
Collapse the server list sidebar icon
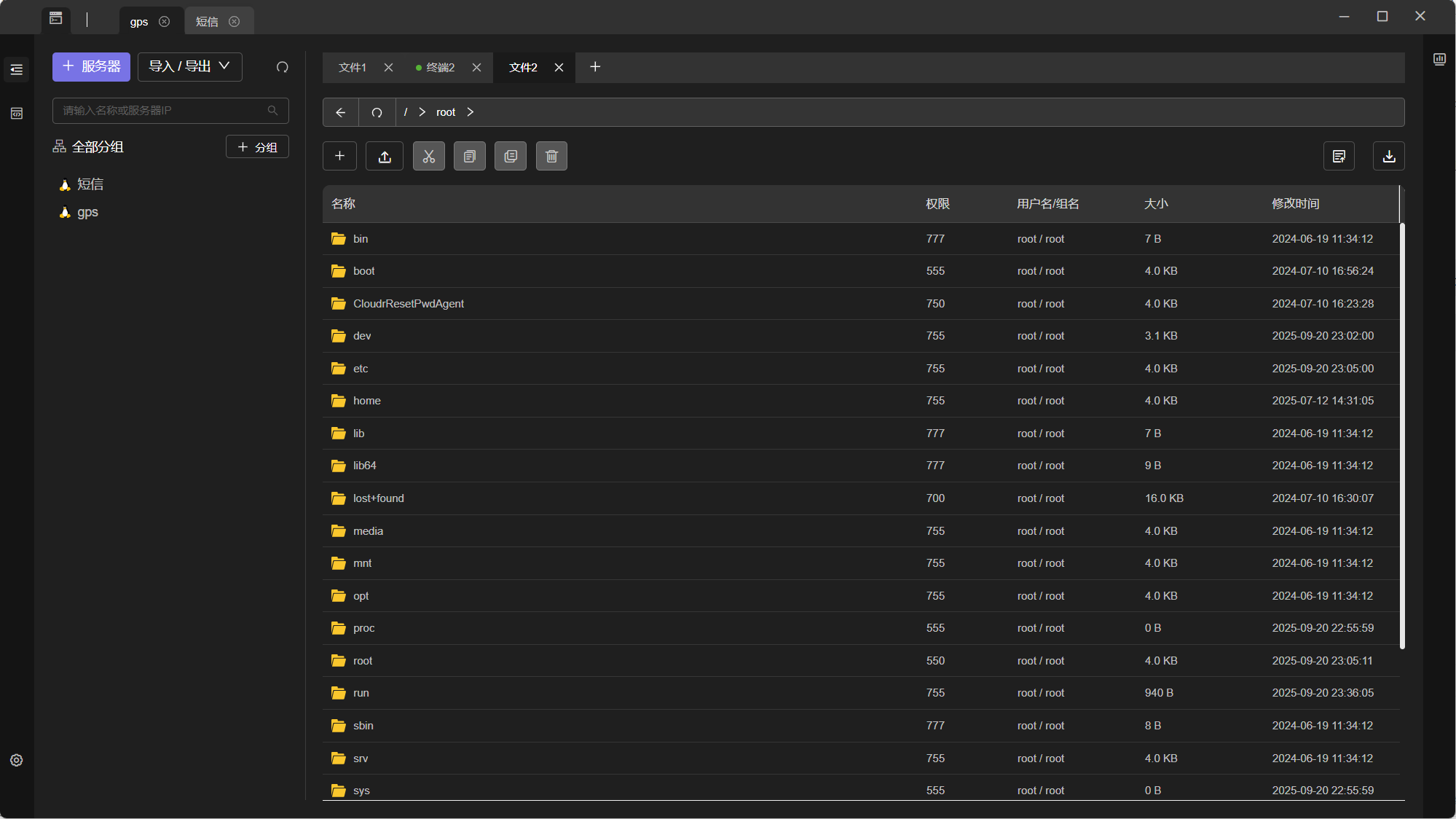pyautogui.click(x=16, y=70)
